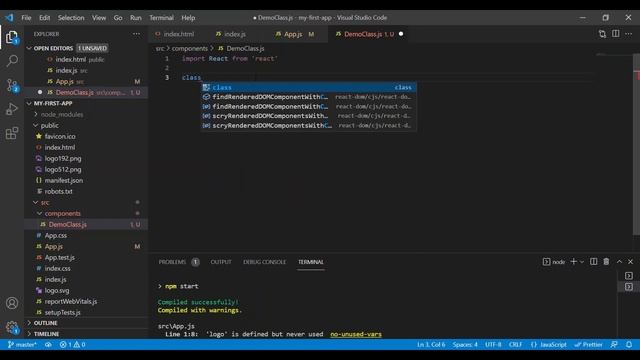This screenshot has height=360, width=640.
Task: Click the editor vertical scrollbar
Action: (636, 145)
